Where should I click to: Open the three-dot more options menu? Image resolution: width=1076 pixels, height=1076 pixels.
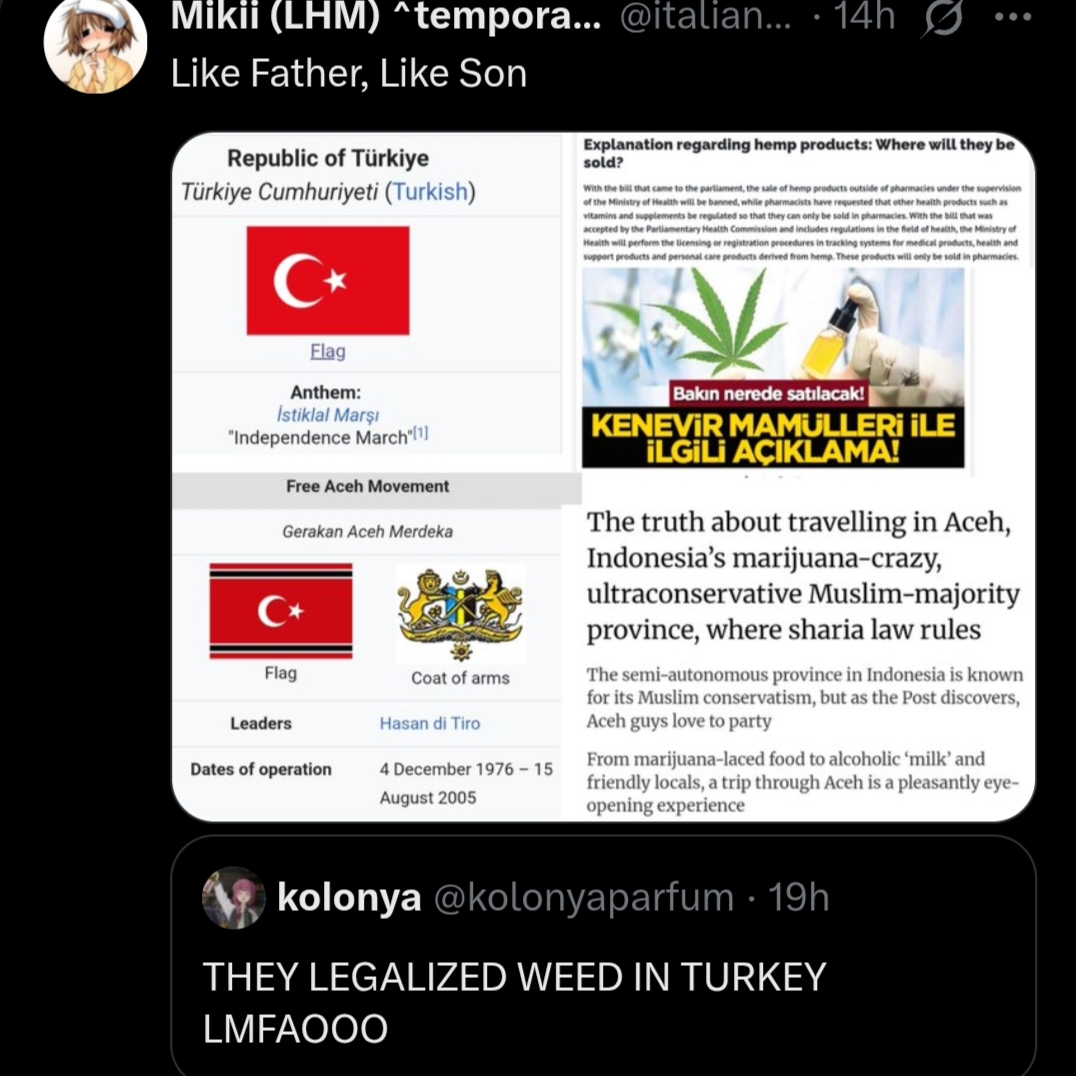(1013, 18)
